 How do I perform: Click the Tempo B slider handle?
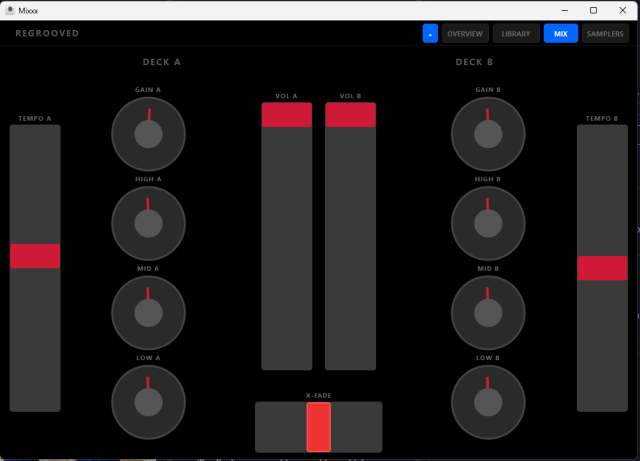(602, 268)
